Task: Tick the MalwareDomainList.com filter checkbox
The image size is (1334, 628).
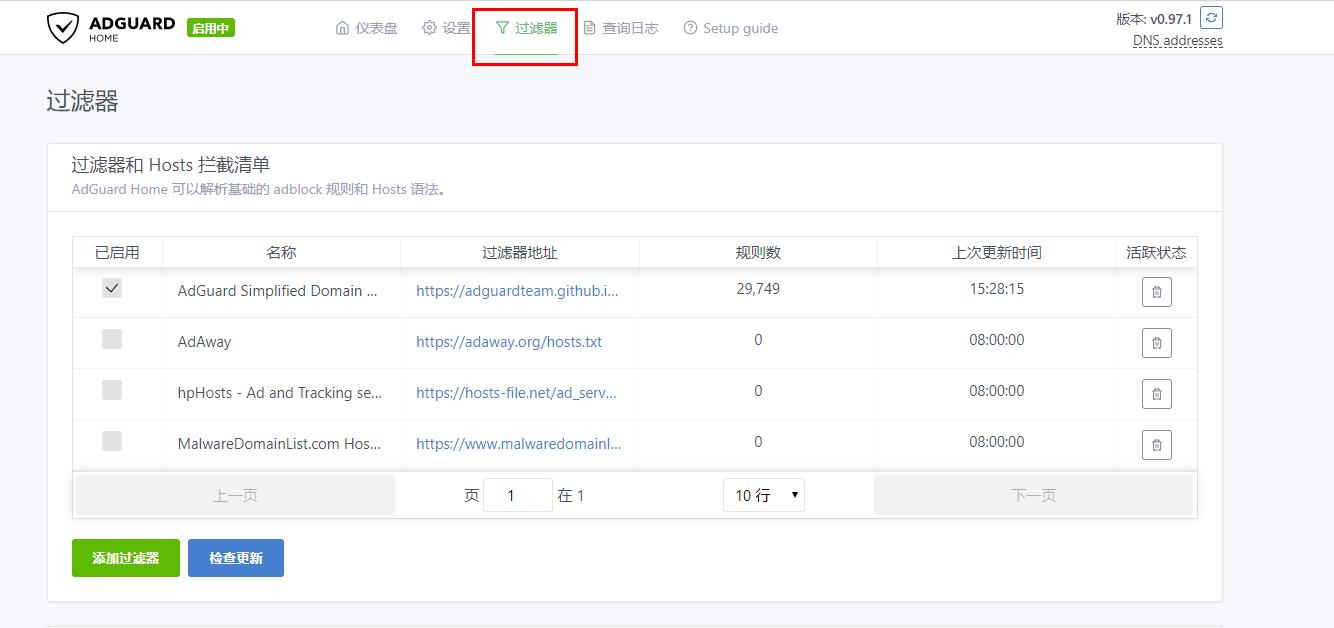Action: (x=112, y=441)
